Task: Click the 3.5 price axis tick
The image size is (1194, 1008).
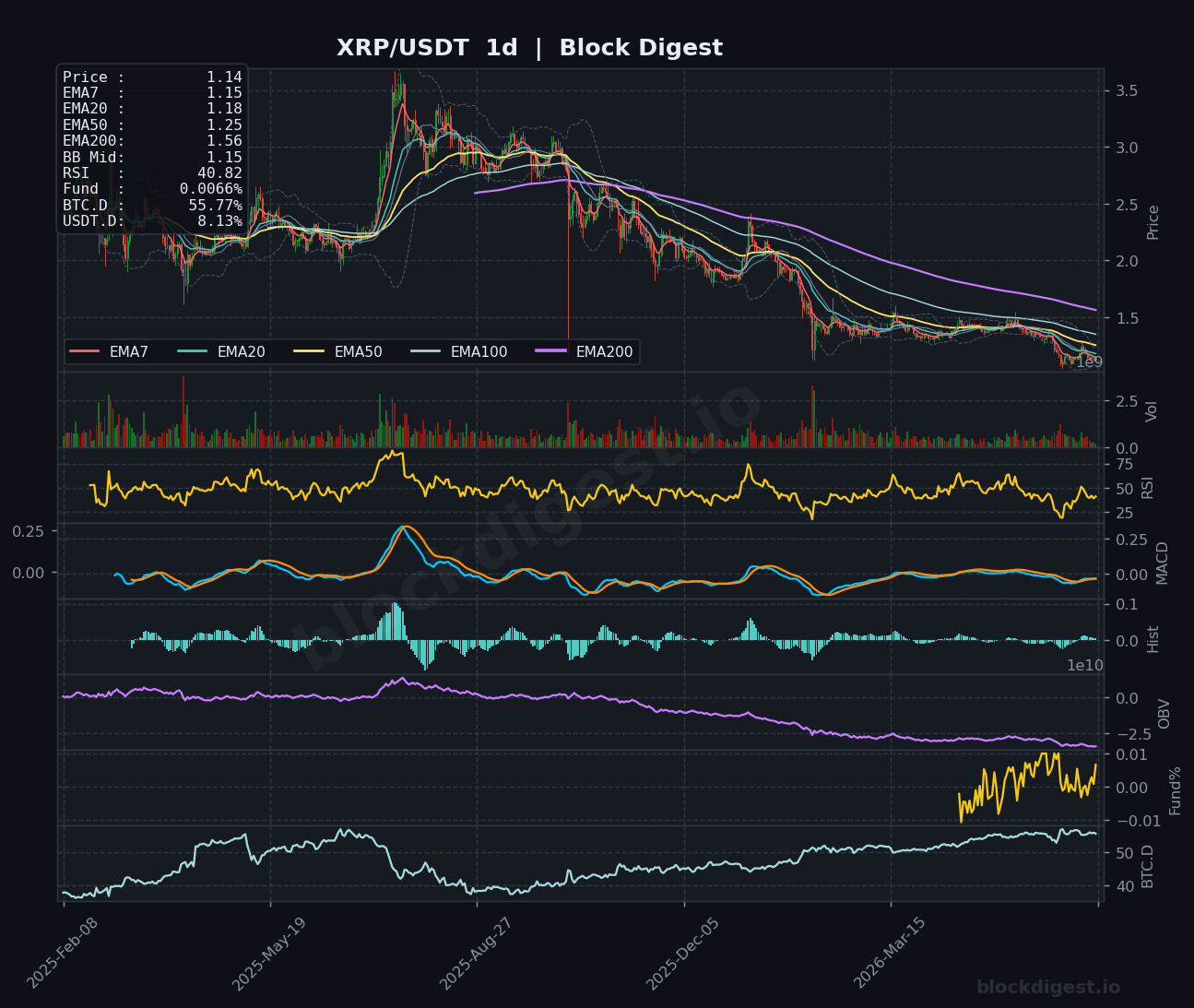Action: (1126, 90)
